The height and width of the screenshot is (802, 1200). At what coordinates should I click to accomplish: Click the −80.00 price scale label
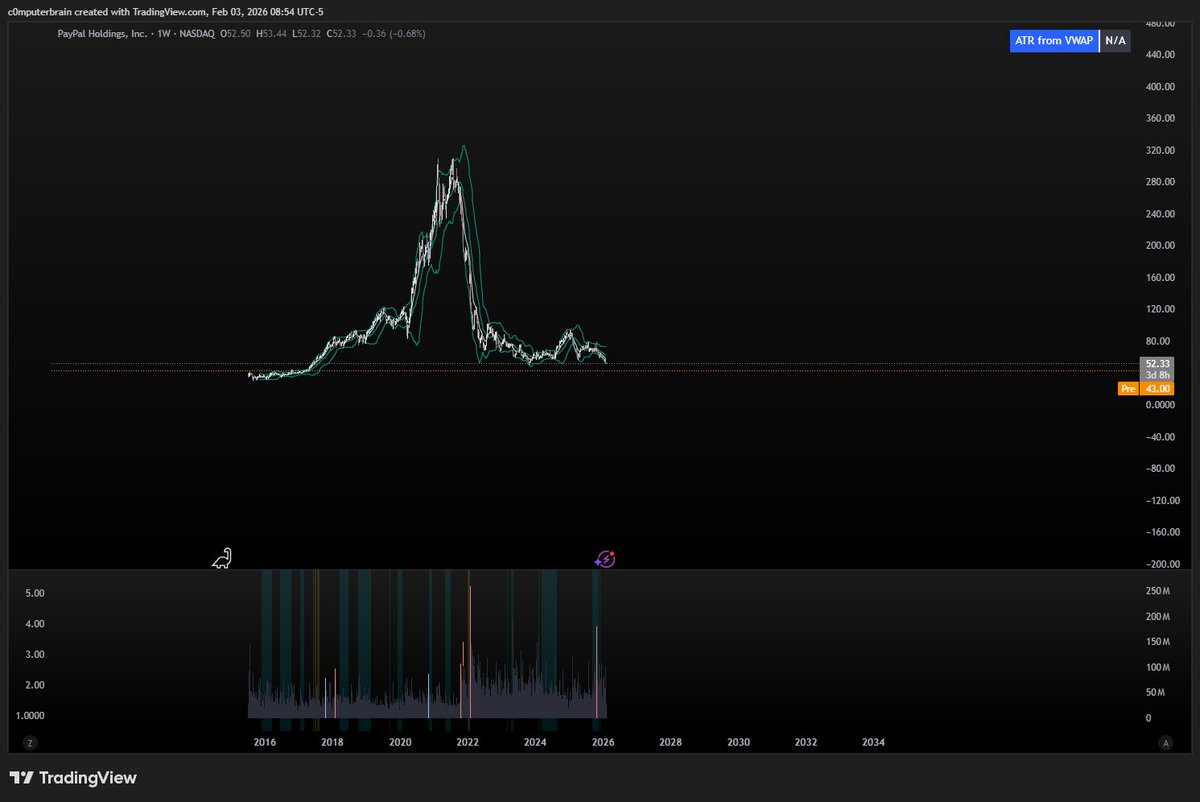pyautogui.click(x=1160, y=469)
